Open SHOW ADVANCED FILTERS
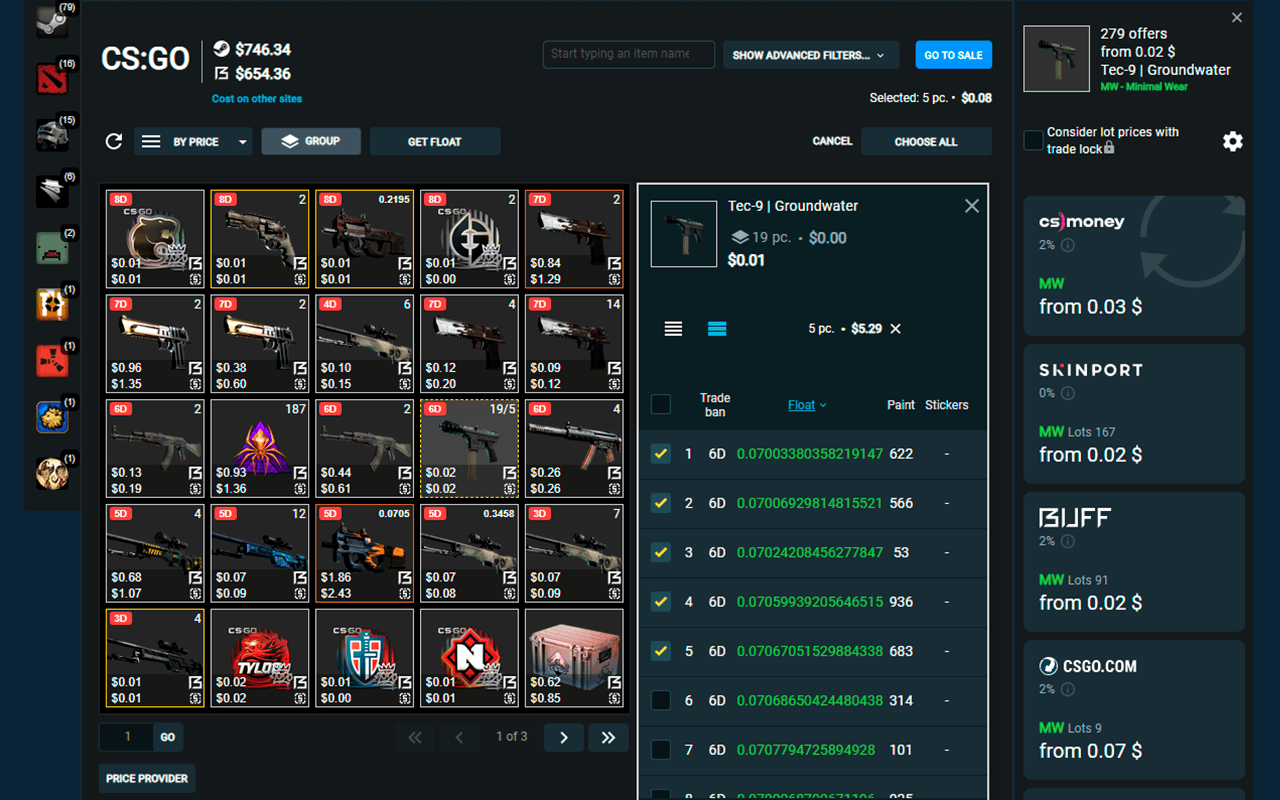Screen dimensions: 1280x800 [810, 55]
